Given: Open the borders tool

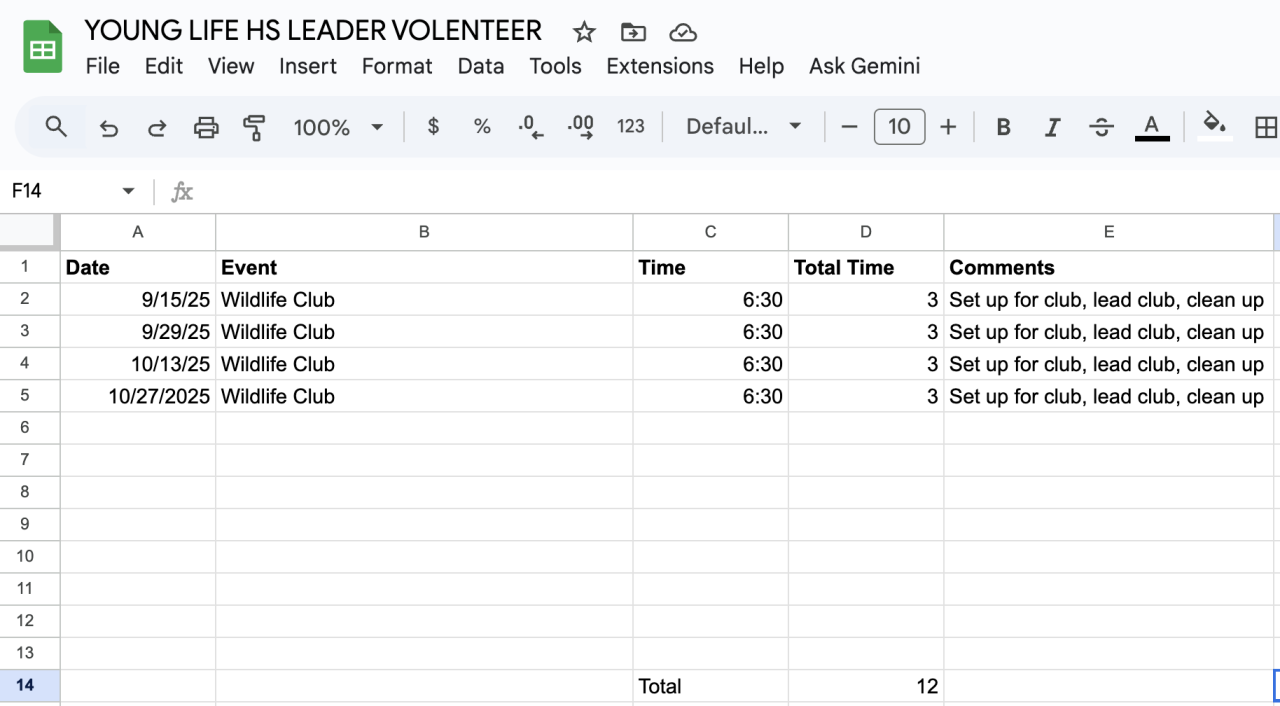Looking at the screenshot, I should click(x=1265, y=127).
